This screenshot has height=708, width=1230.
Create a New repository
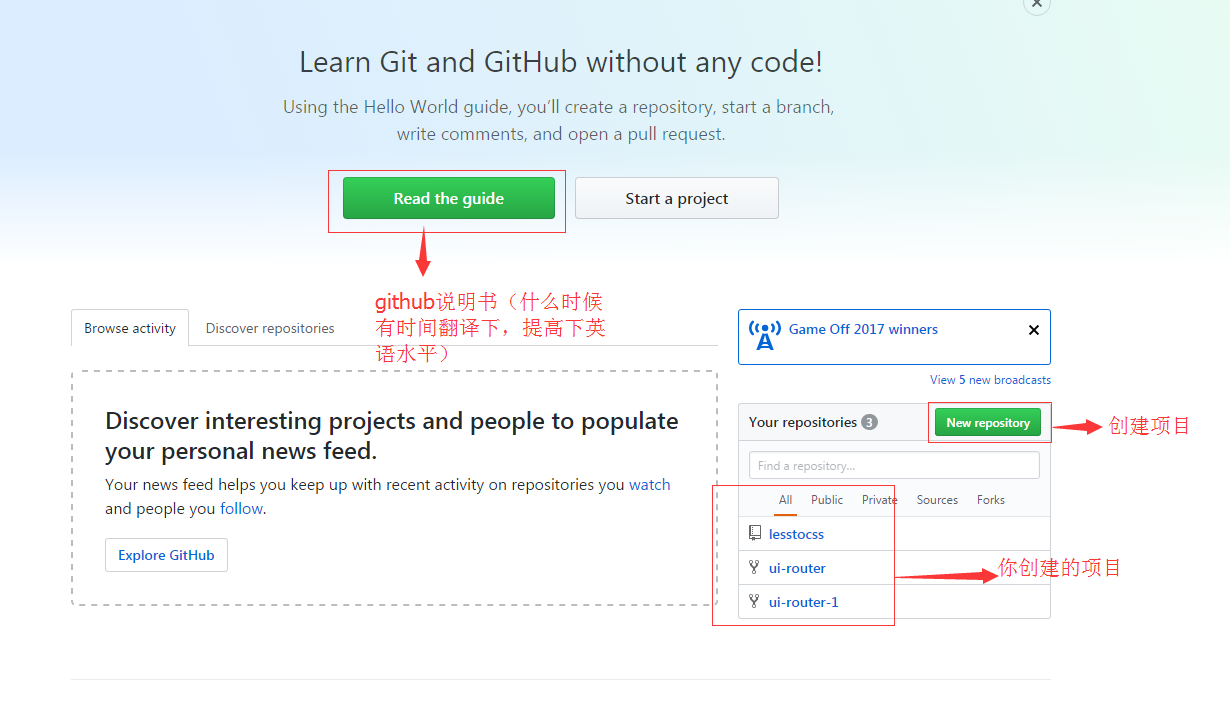(987, 423)
